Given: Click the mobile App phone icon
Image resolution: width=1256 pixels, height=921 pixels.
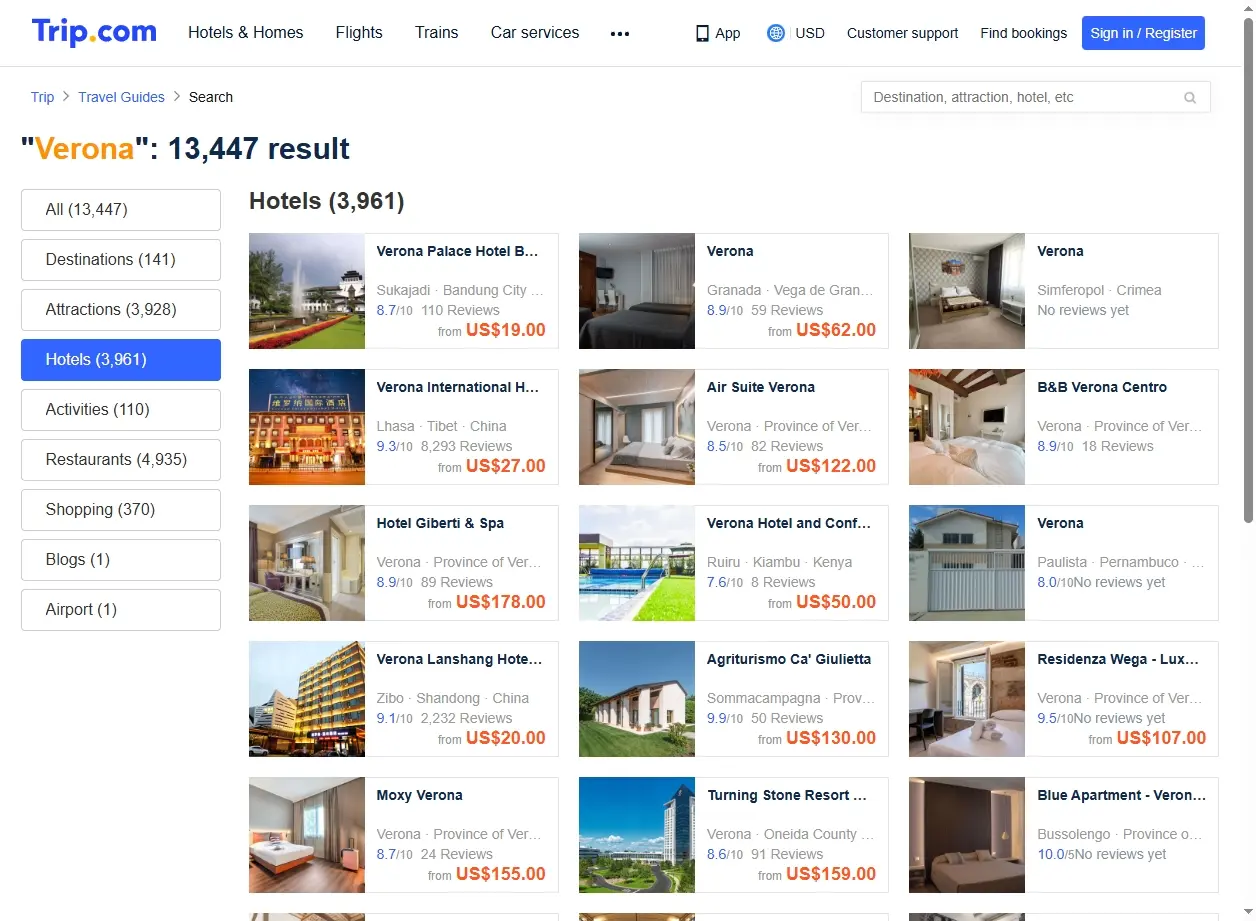Looking at the screenshot, I should click(x=702, y=33).
